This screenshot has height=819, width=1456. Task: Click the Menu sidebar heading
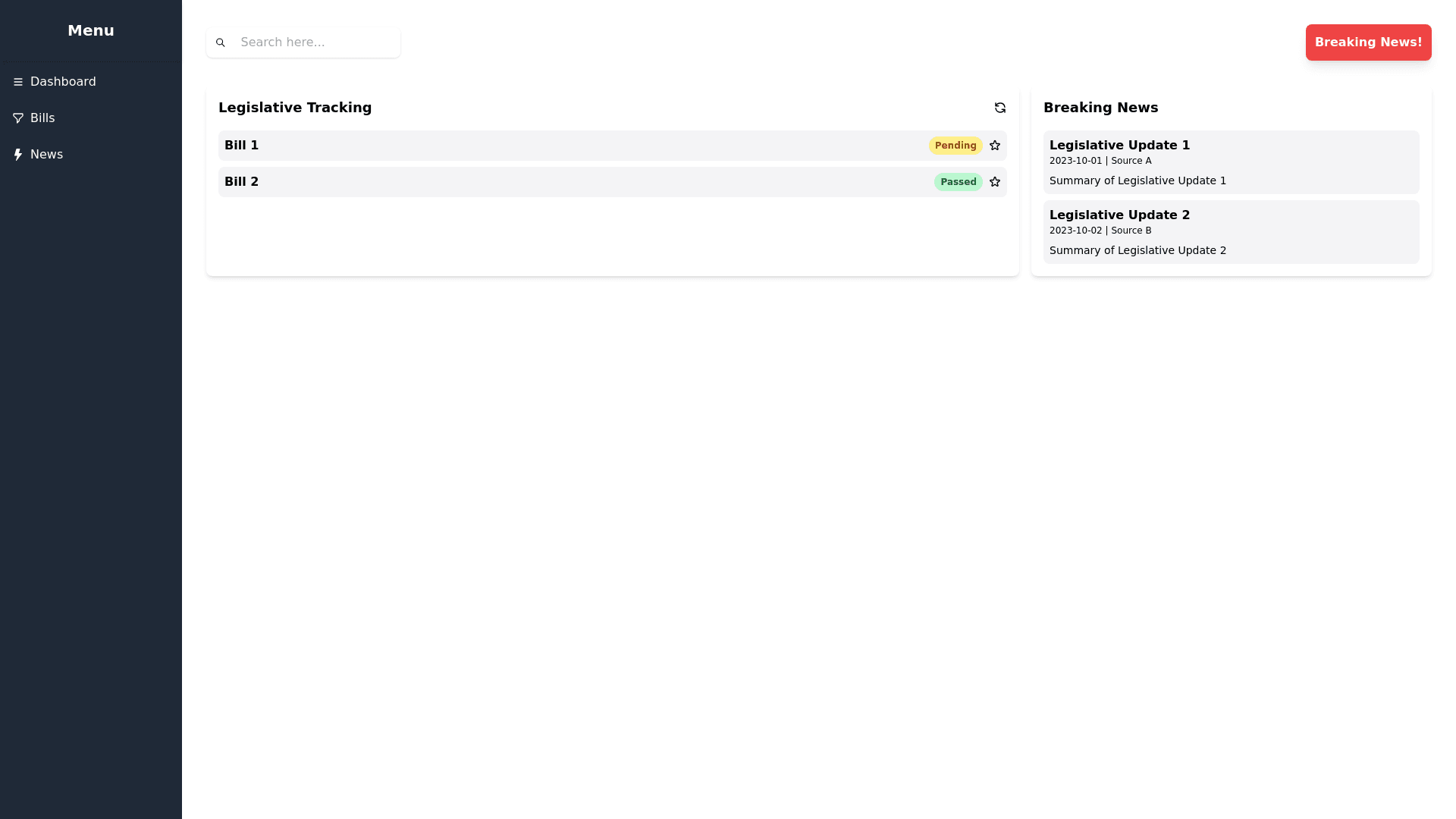point(91,30)
